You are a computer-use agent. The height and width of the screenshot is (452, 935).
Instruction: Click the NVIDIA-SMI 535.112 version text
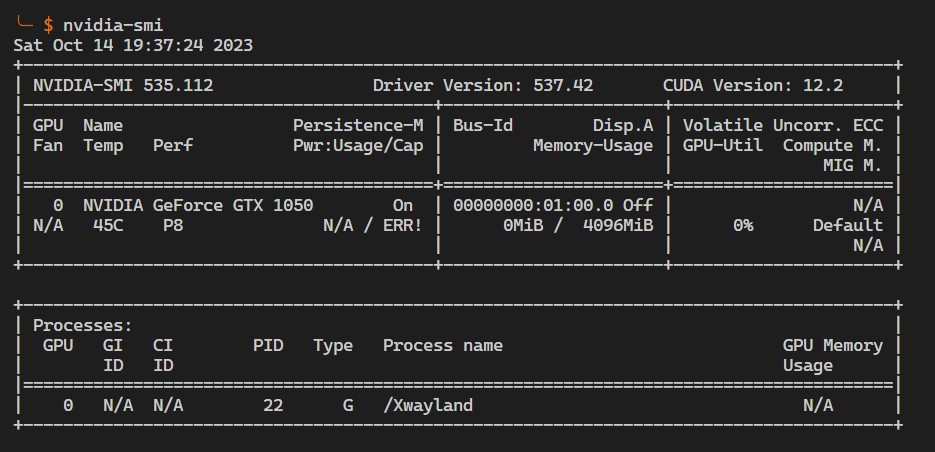click(x=123, y=85)
